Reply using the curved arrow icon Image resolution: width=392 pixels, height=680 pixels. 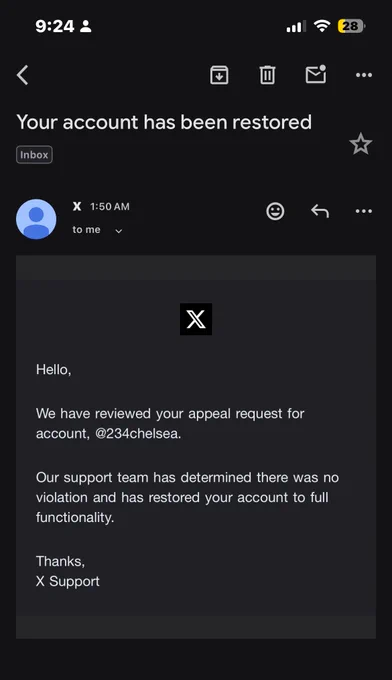pos(320,211)
